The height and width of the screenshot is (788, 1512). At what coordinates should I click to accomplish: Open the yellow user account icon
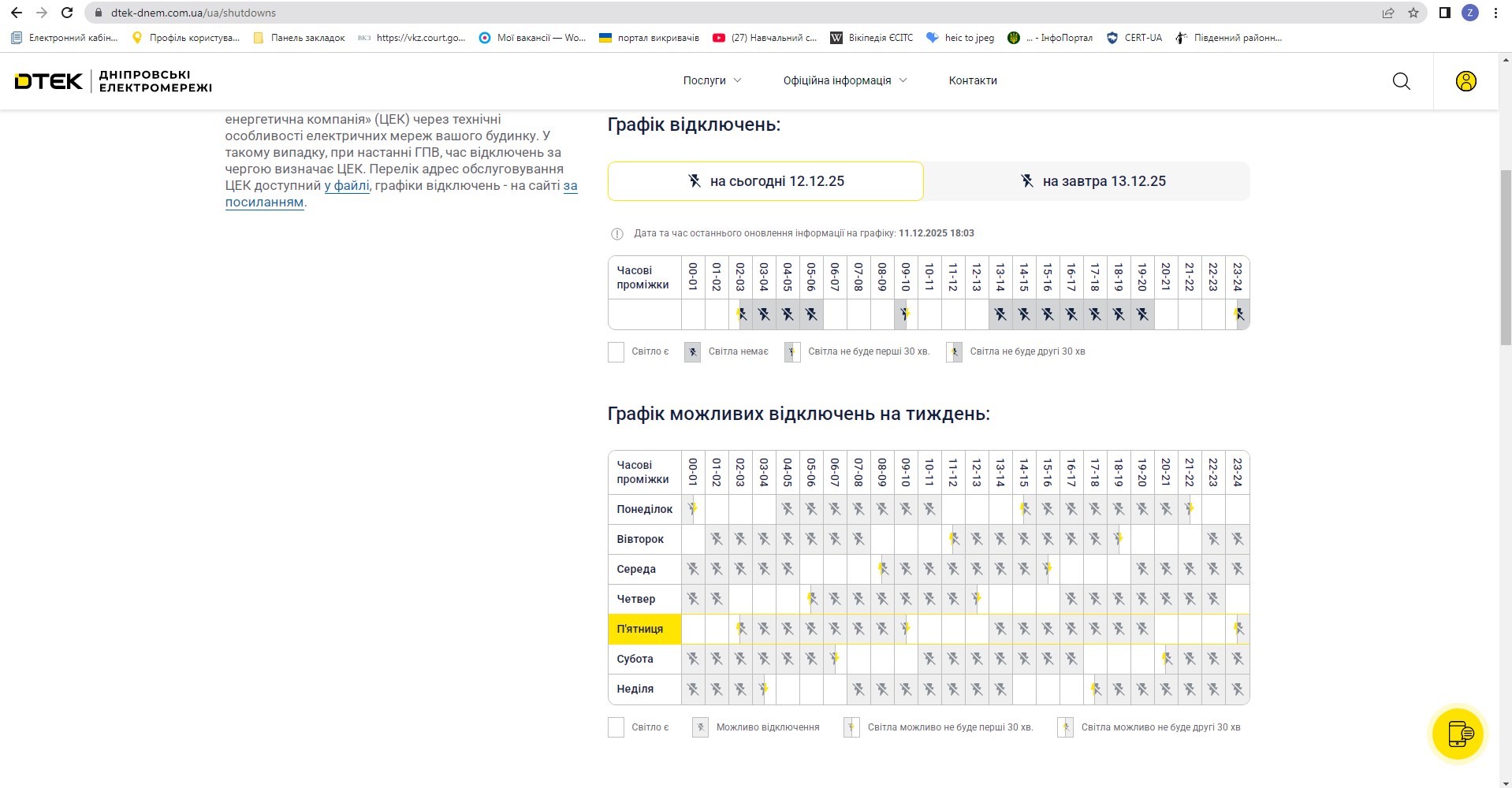(x=1465, y=81)
